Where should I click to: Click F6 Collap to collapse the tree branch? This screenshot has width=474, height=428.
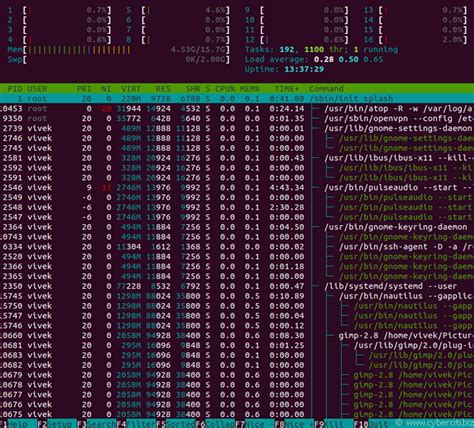click(215, 424)
